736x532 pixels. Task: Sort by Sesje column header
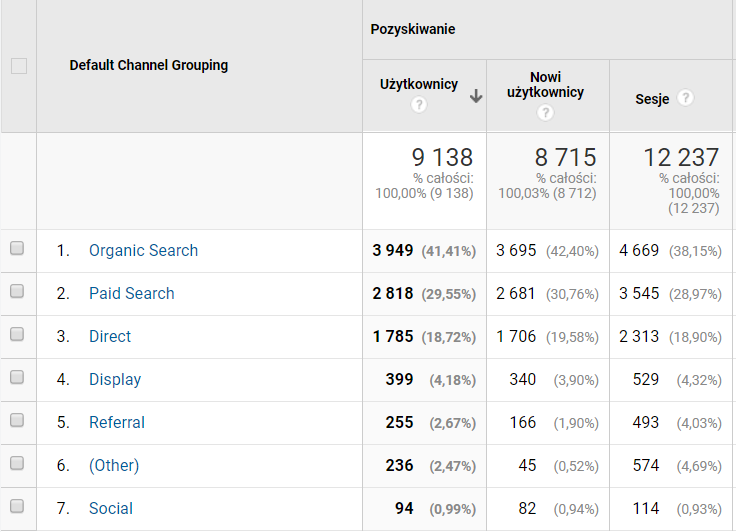(x=652, y=99)
